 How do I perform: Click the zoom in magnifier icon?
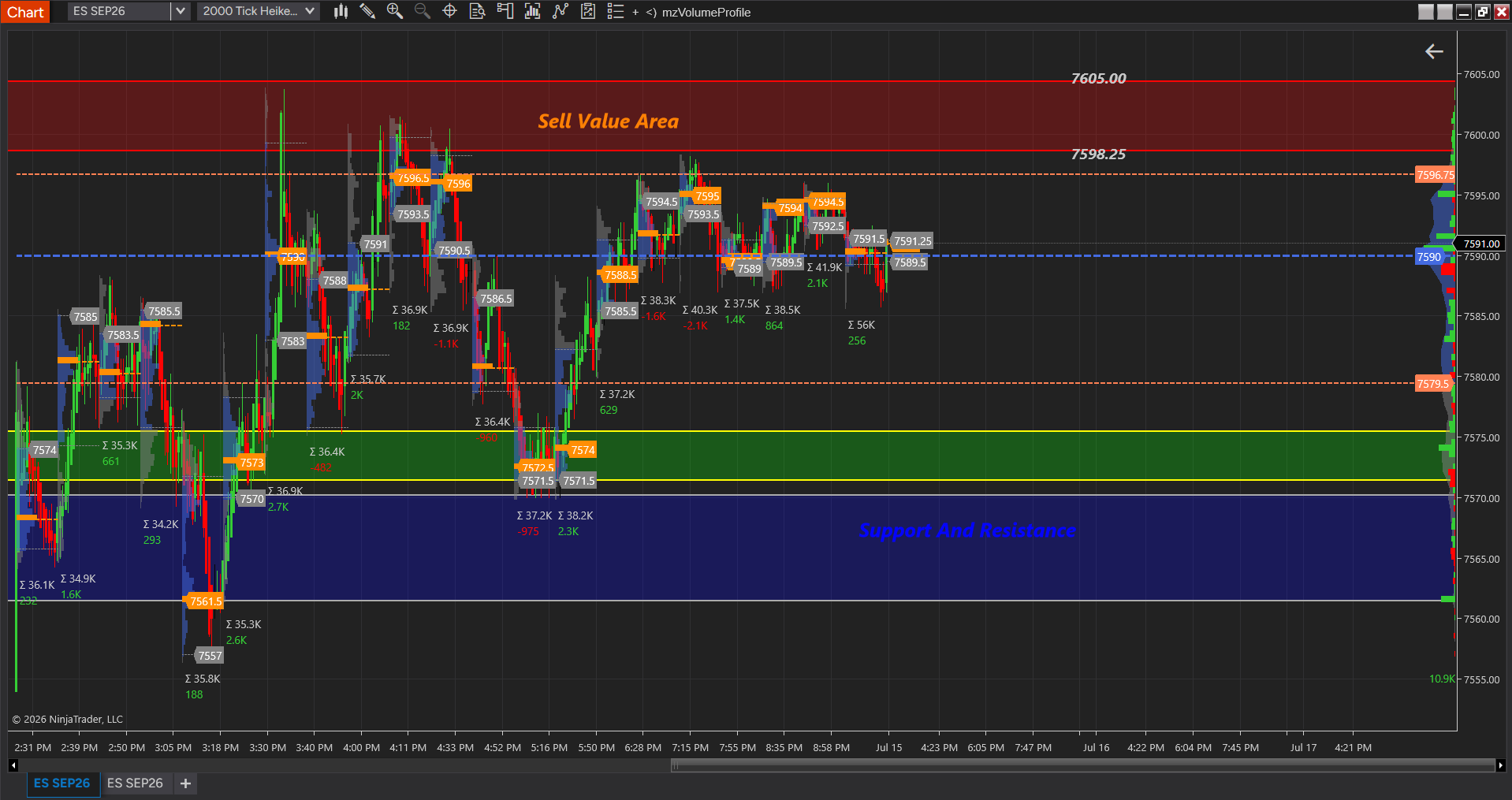pos(395,11)
